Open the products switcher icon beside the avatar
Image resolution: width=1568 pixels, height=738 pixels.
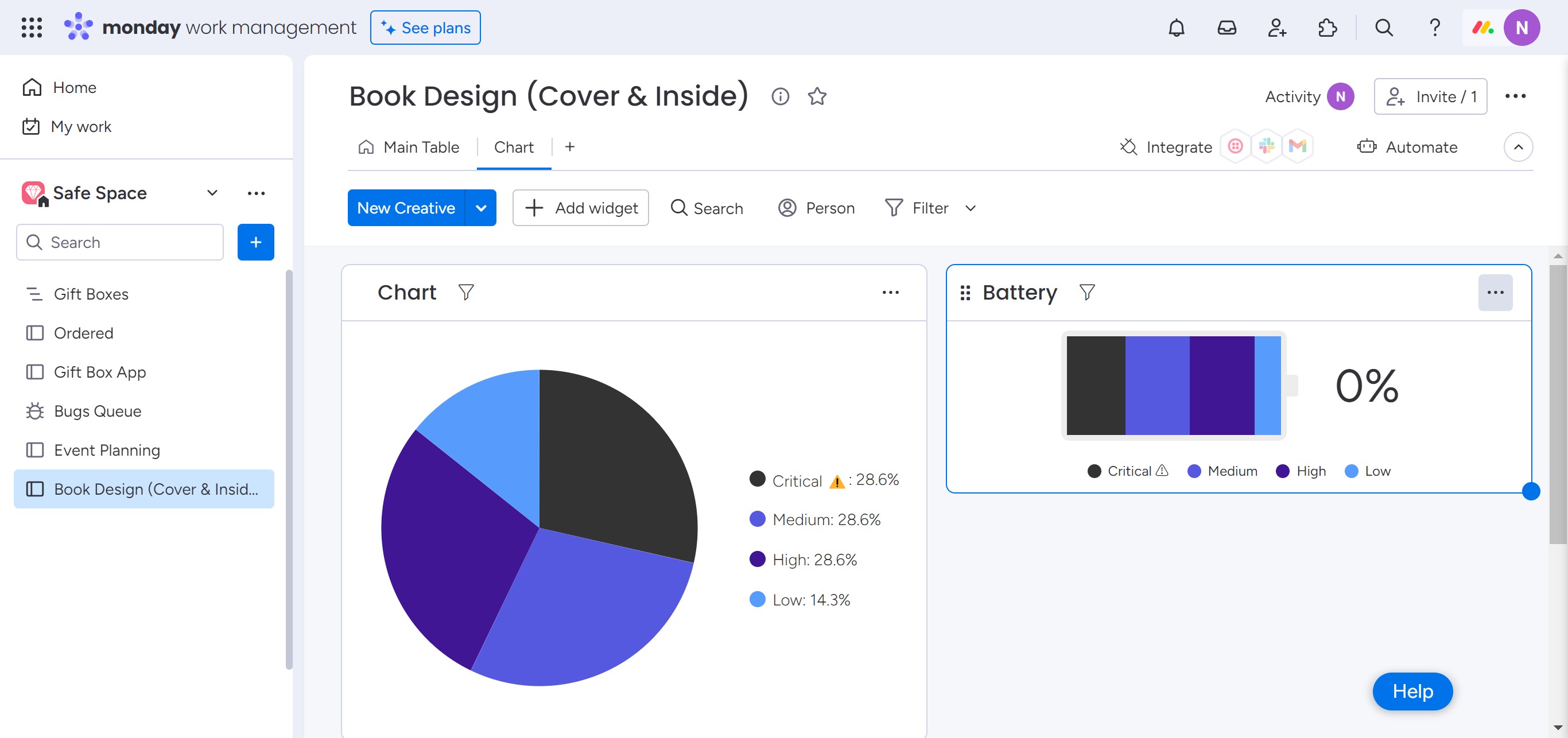(1482, 28)
